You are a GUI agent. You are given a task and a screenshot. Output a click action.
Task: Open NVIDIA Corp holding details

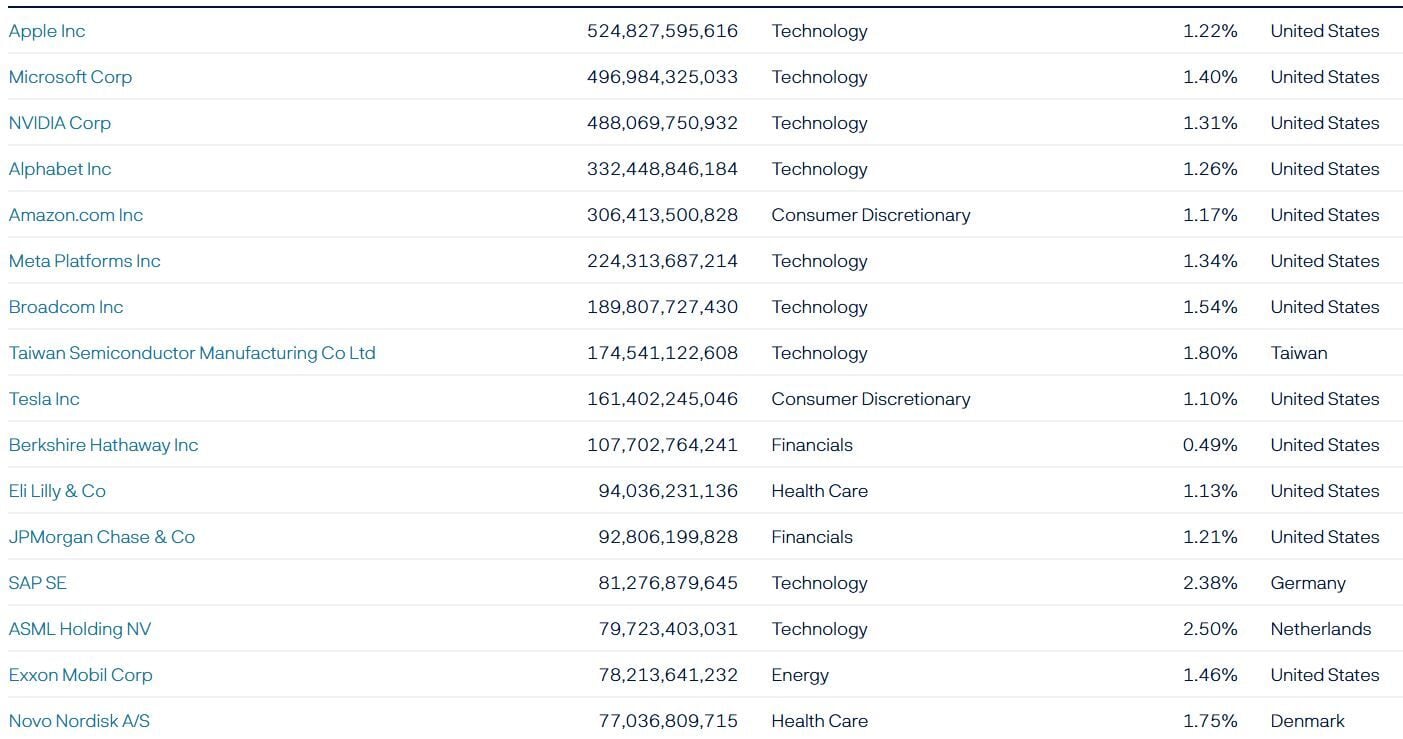(x=60, y=123)
